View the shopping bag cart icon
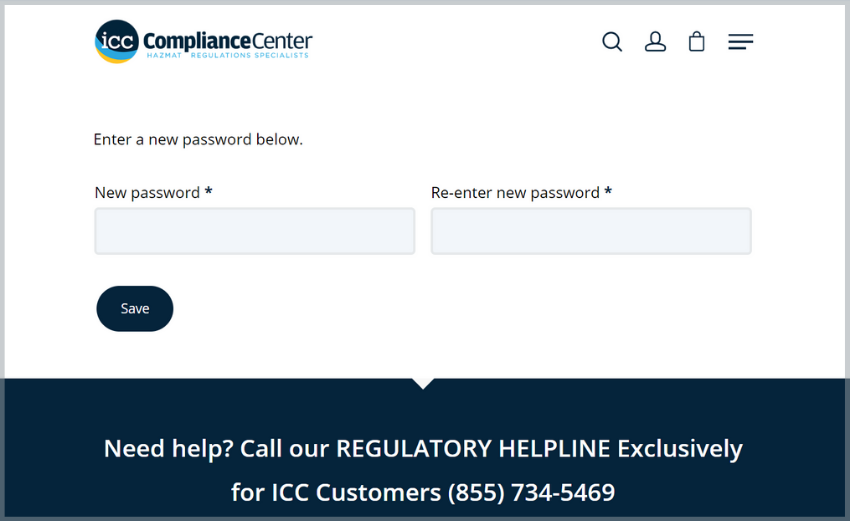850x521 pixels. 697,42
